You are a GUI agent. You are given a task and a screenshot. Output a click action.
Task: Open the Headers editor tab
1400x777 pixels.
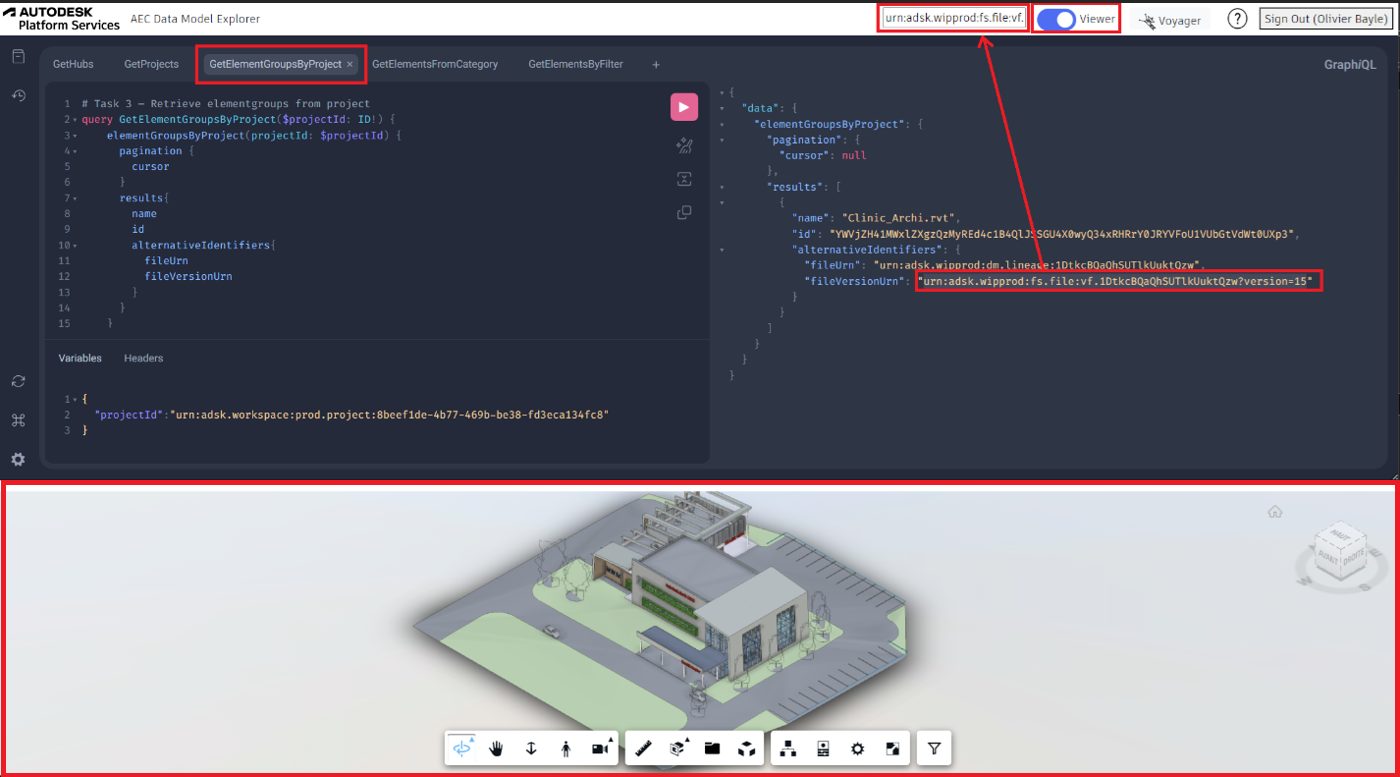[143, 358]
